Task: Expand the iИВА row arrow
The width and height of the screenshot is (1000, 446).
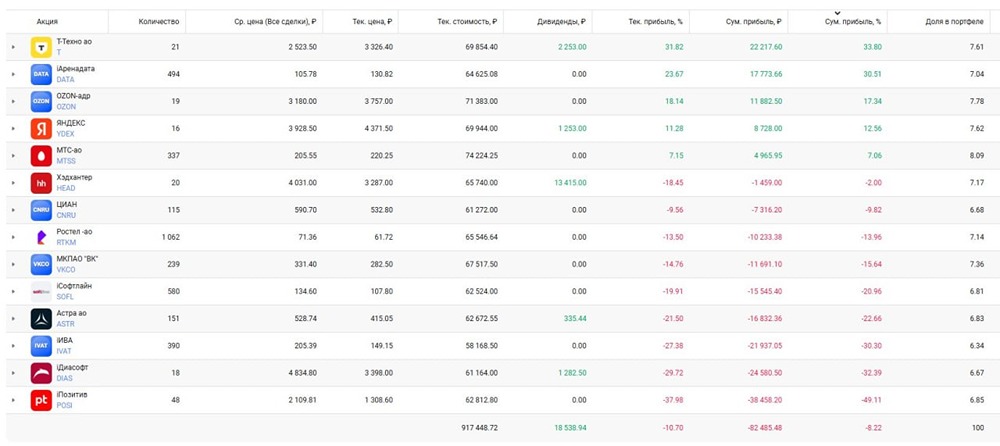Action: [13, 346]
